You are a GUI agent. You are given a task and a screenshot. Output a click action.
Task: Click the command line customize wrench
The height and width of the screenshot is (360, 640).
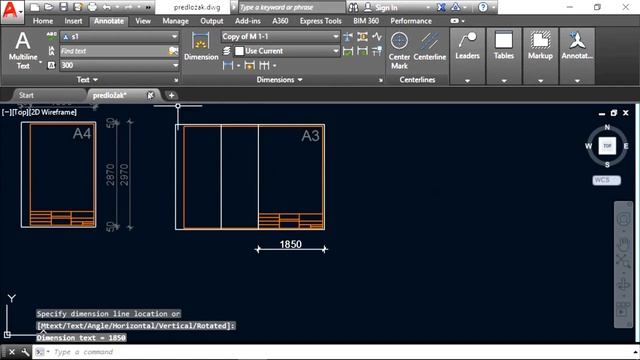click(x=25, y=352)
